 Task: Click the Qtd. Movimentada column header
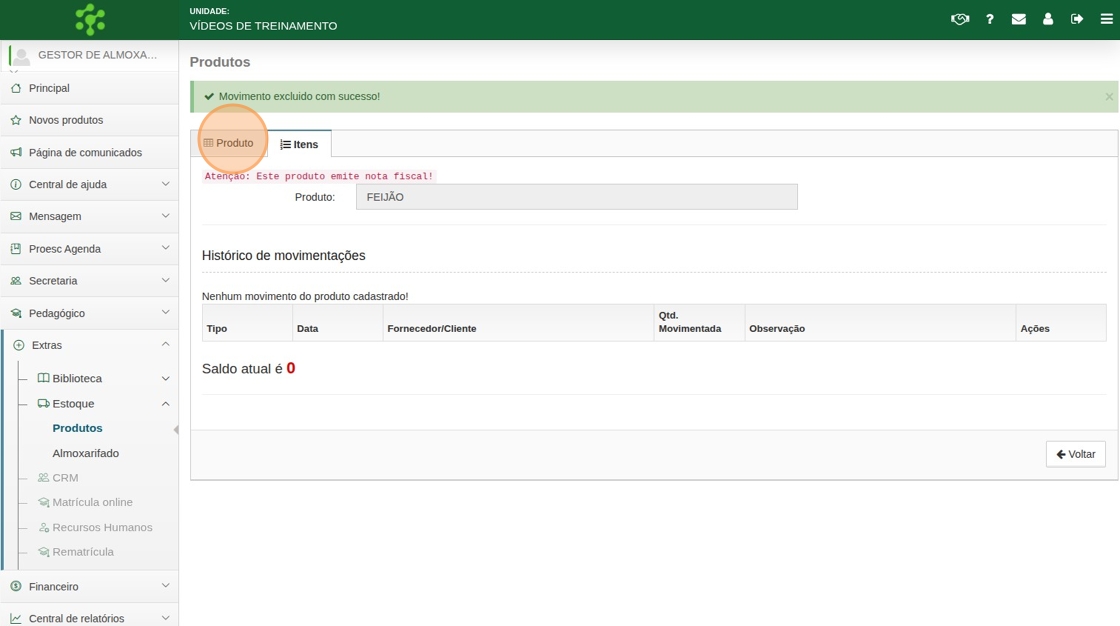[x=699, y=323]
